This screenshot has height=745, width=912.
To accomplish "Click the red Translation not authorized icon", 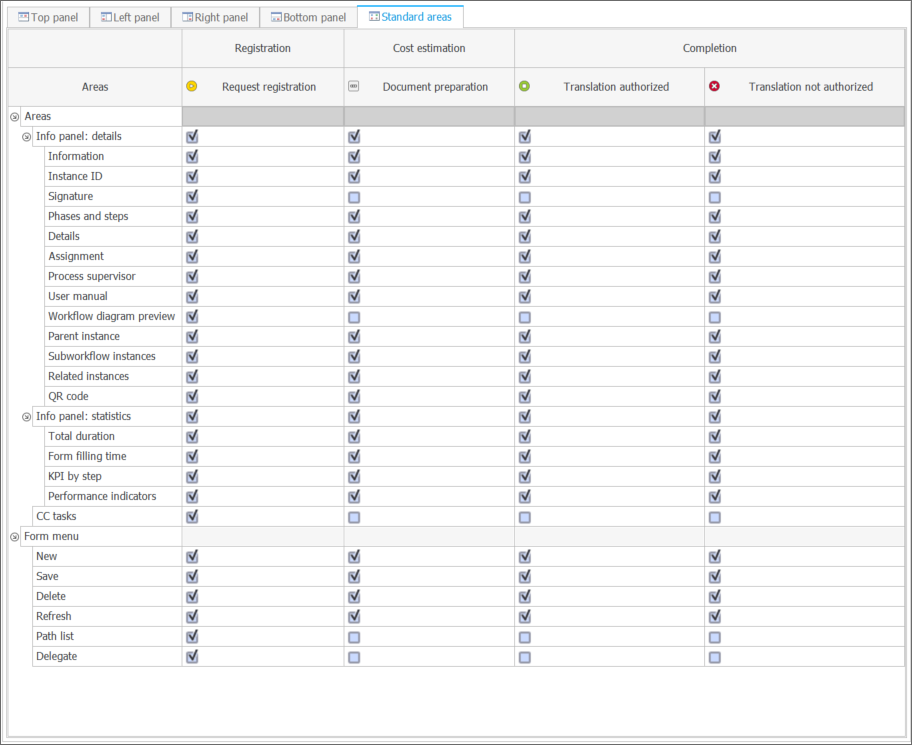I will [x=714, y=86].
